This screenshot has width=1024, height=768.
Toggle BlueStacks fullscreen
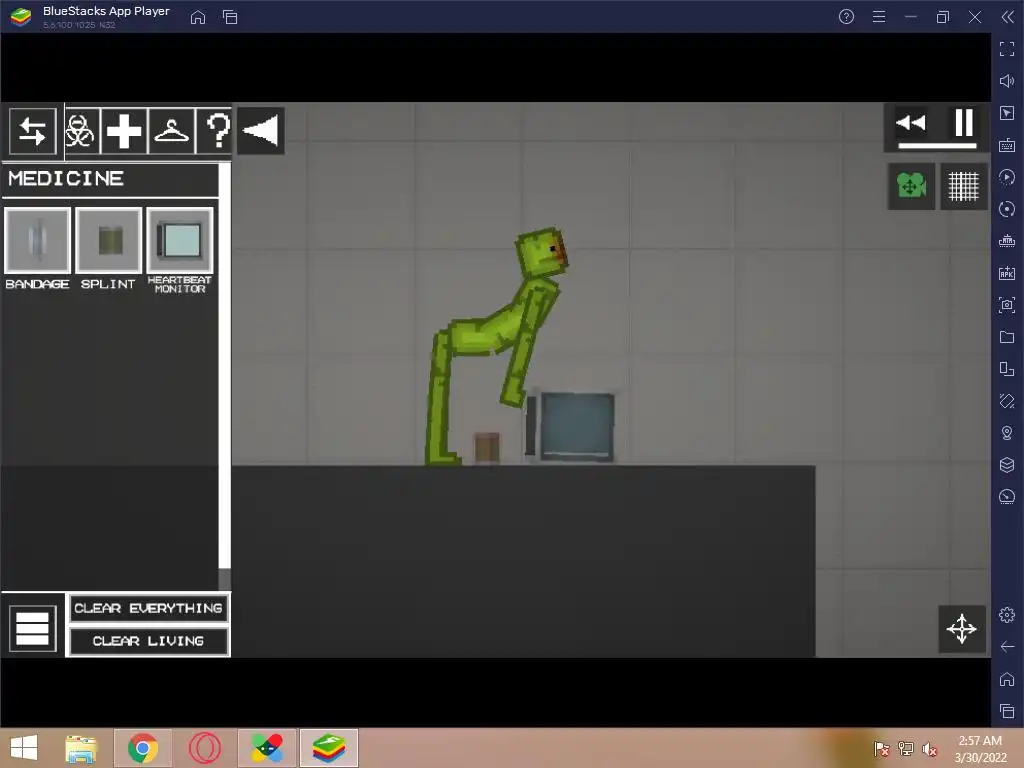tap(1007, 48)
